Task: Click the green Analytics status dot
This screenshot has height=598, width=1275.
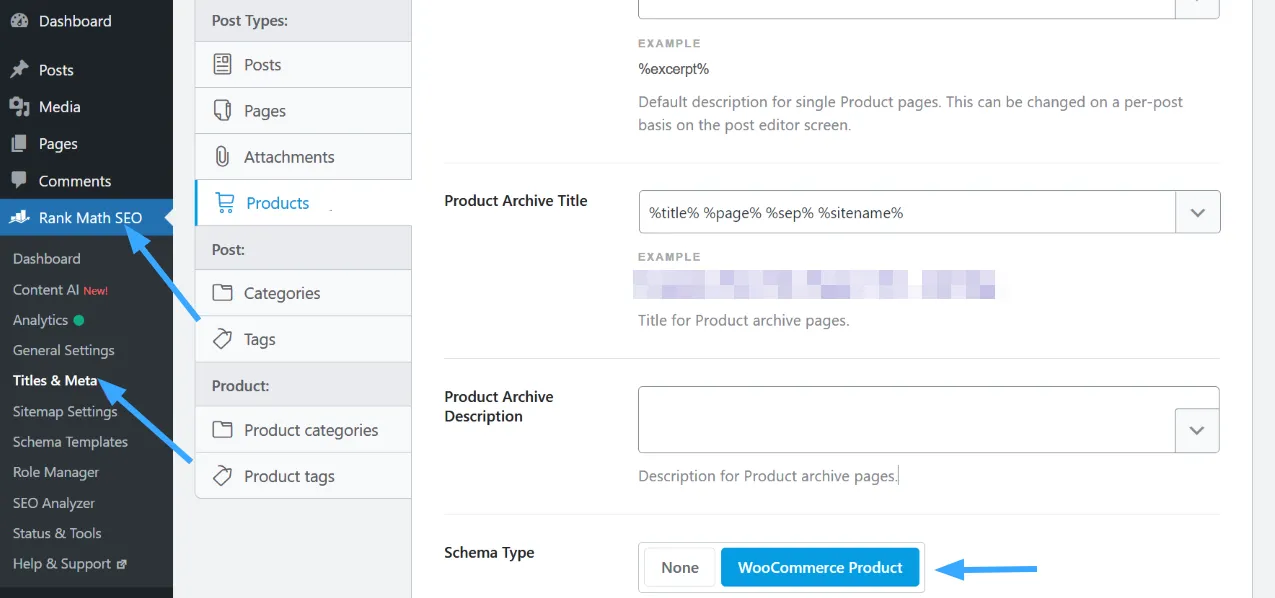Action: (x=79, y=321)
